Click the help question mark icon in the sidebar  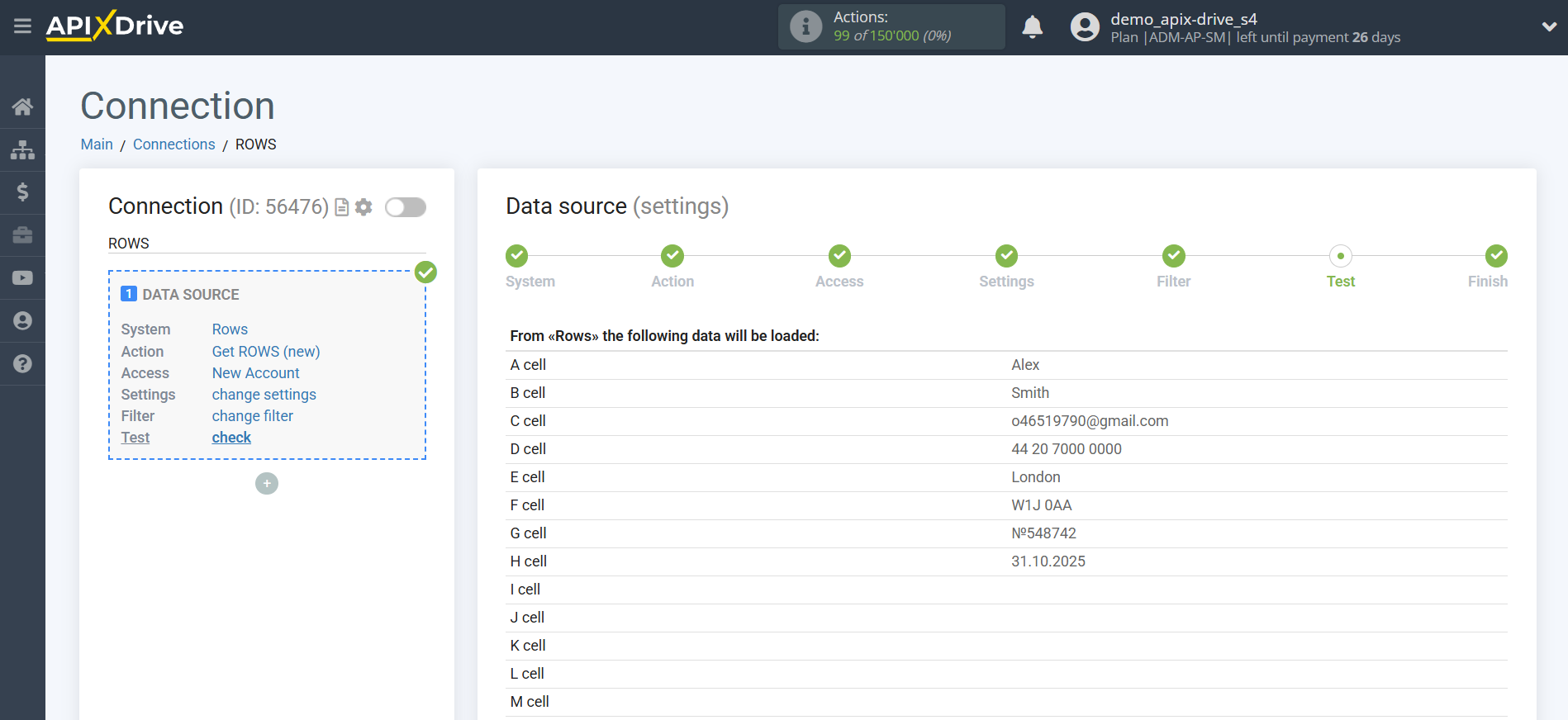coord(22,364)
